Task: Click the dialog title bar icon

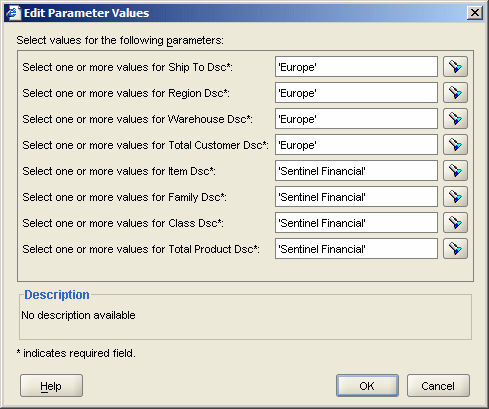Action: tap(14, 13)
